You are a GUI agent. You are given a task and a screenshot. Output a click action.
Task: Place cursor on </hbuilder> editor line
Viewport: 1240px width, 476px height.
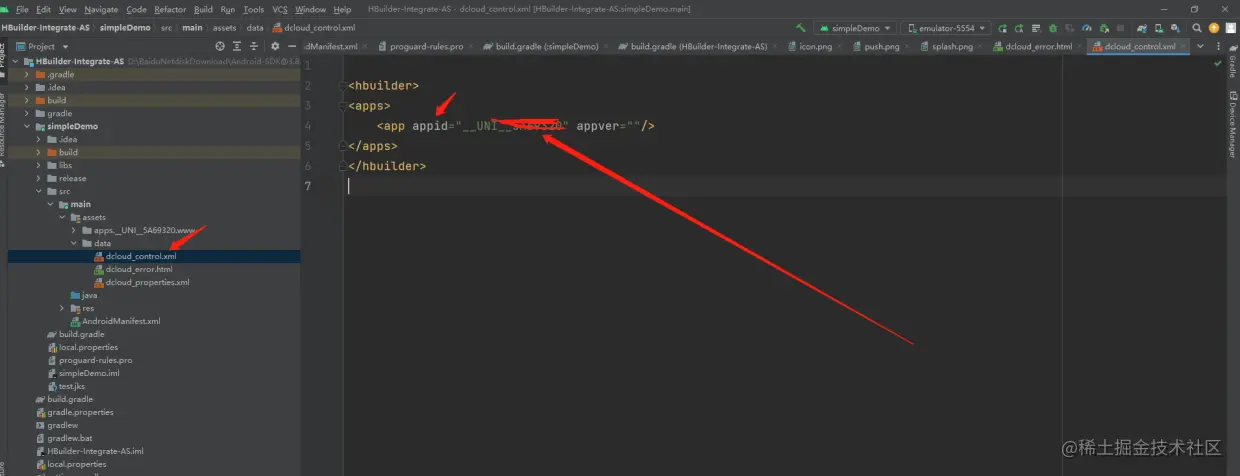[386, 166]
